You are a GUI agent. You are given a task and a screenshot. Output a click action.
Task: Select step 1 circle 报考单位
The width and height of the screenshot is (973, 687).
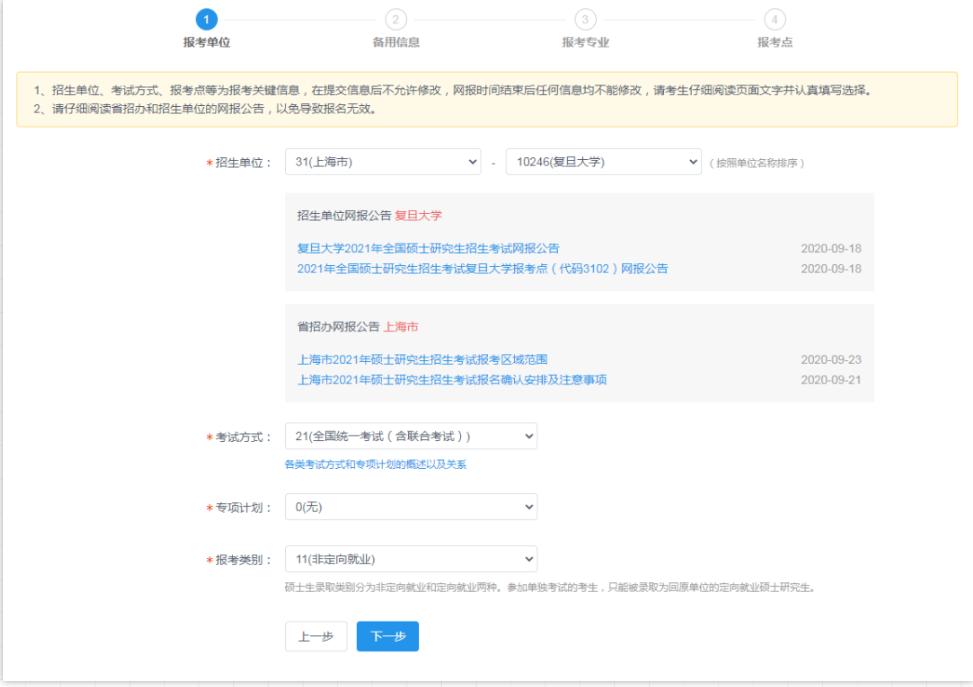207,20
